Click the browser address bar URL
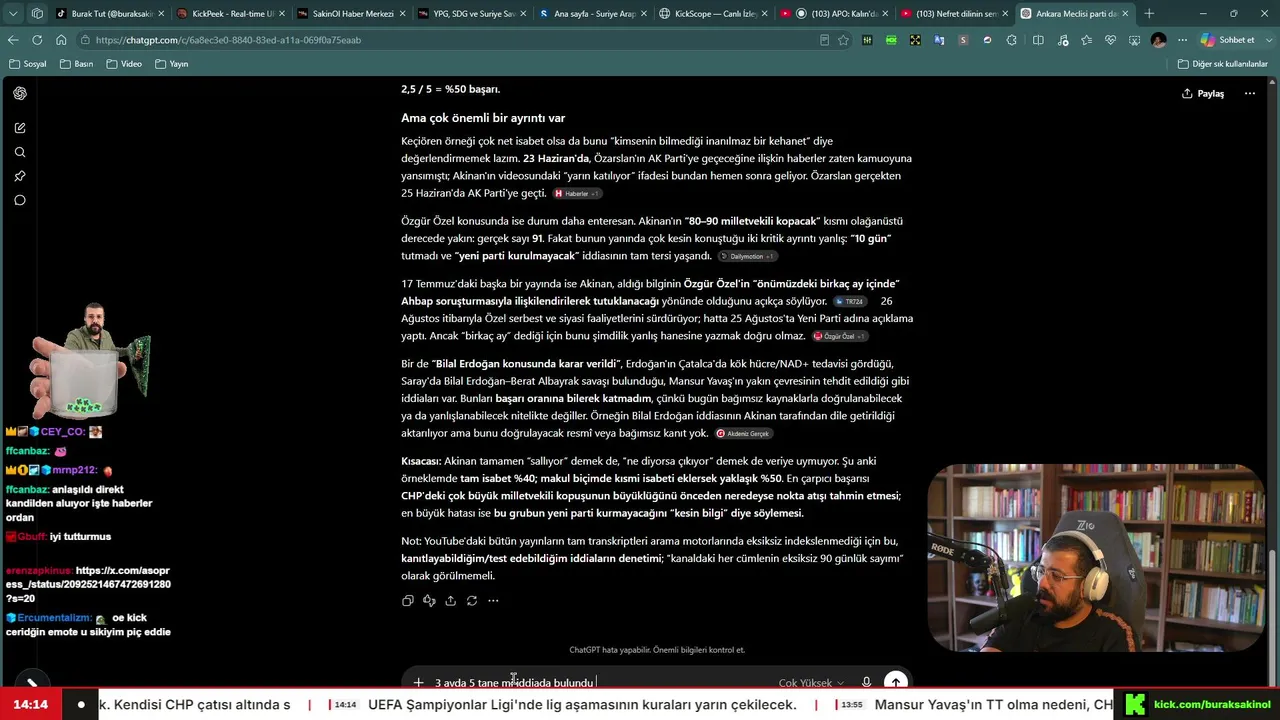This screenshot has width=1280, height=720. [229, 40]
